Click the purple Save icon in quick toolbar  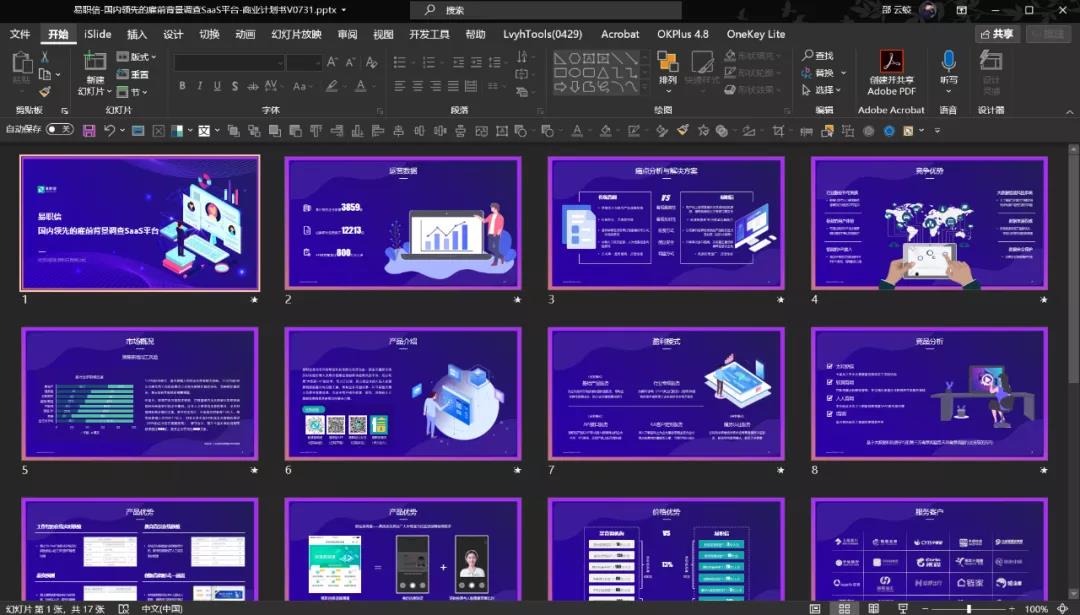tap(89, 130)
